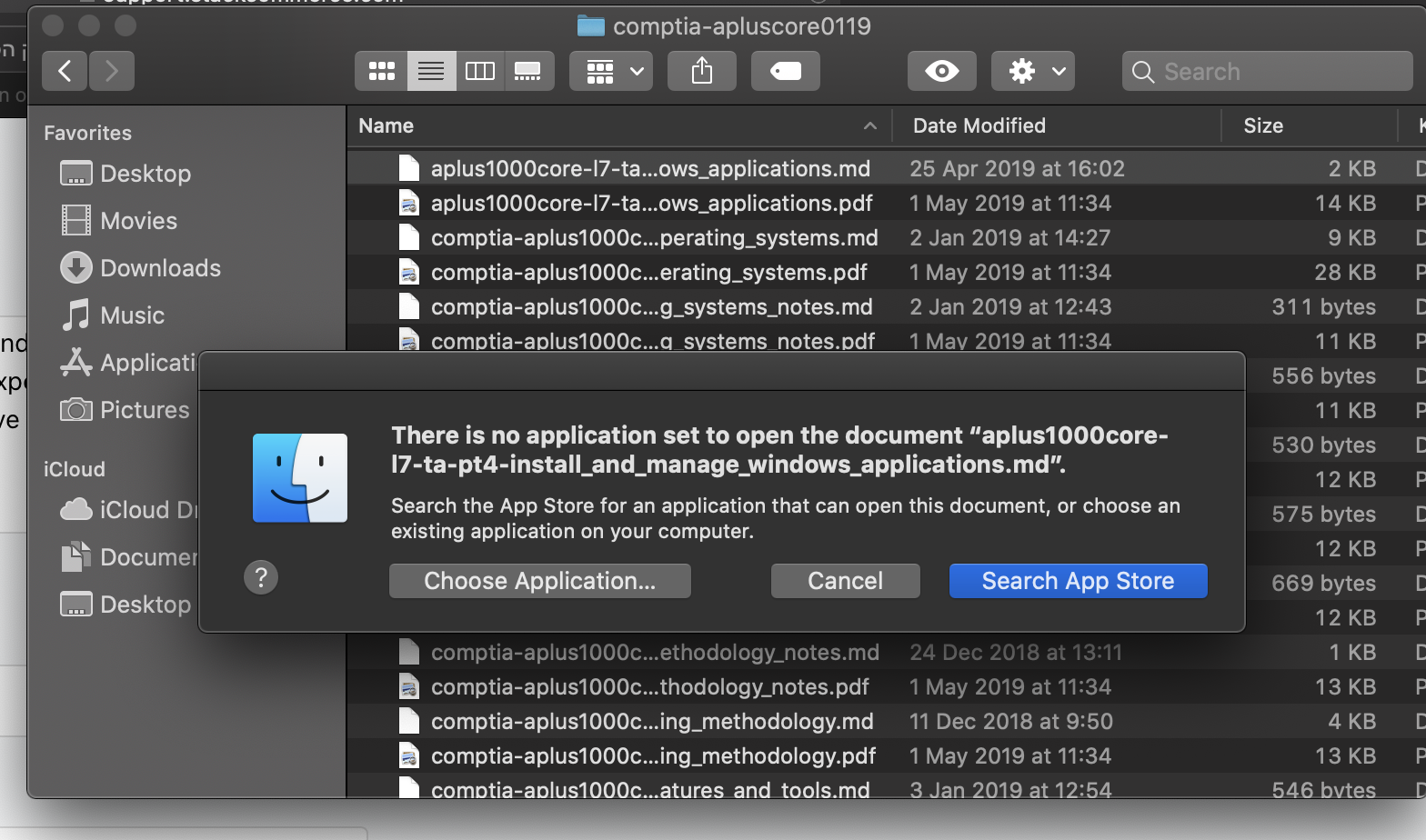Open the Action gear dropdown menu
The width and height of the screenshot is (1426, 840).
pyautogui.click(x=1033, y=71)
